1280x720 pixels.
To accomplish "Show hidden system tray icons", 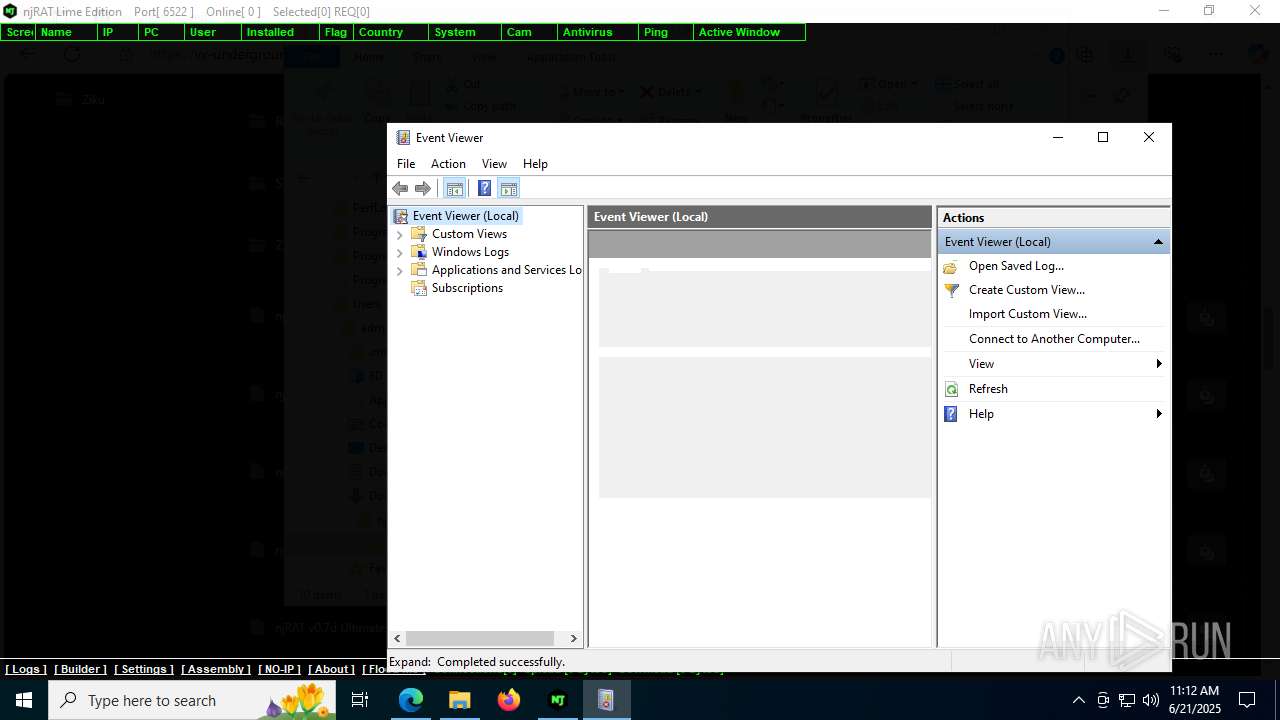I will tap(1078, 700).
